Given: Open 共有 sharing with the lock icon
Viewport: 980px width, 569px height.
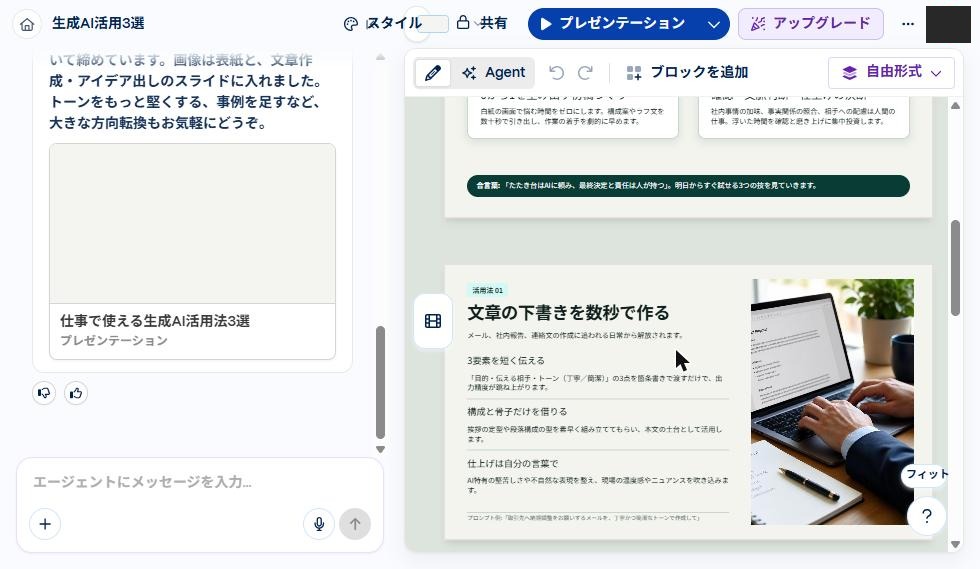Looking at the screenshot, I should (x=481, y=24).
